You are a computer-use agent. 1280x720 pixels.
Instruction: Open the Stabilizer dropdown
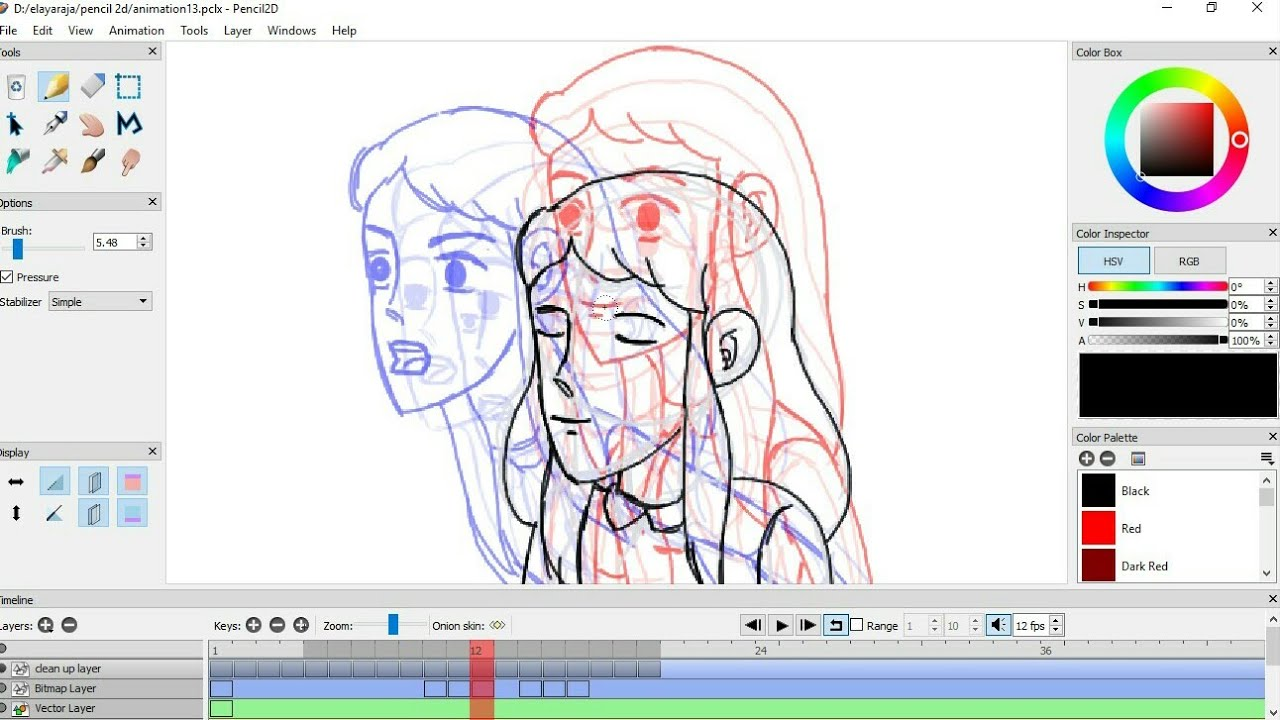(x=99, y=301)
